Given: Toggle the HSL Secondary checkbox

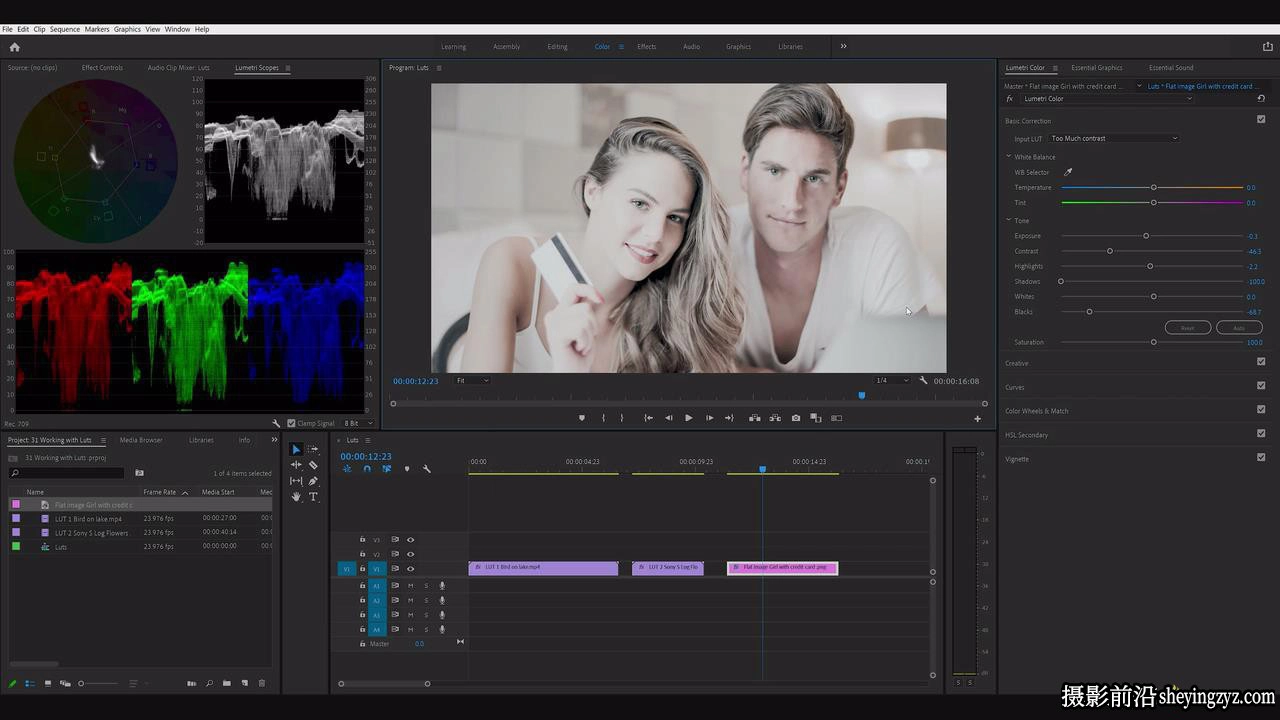Looking at the screenshot, I should tap(1261, 433).
